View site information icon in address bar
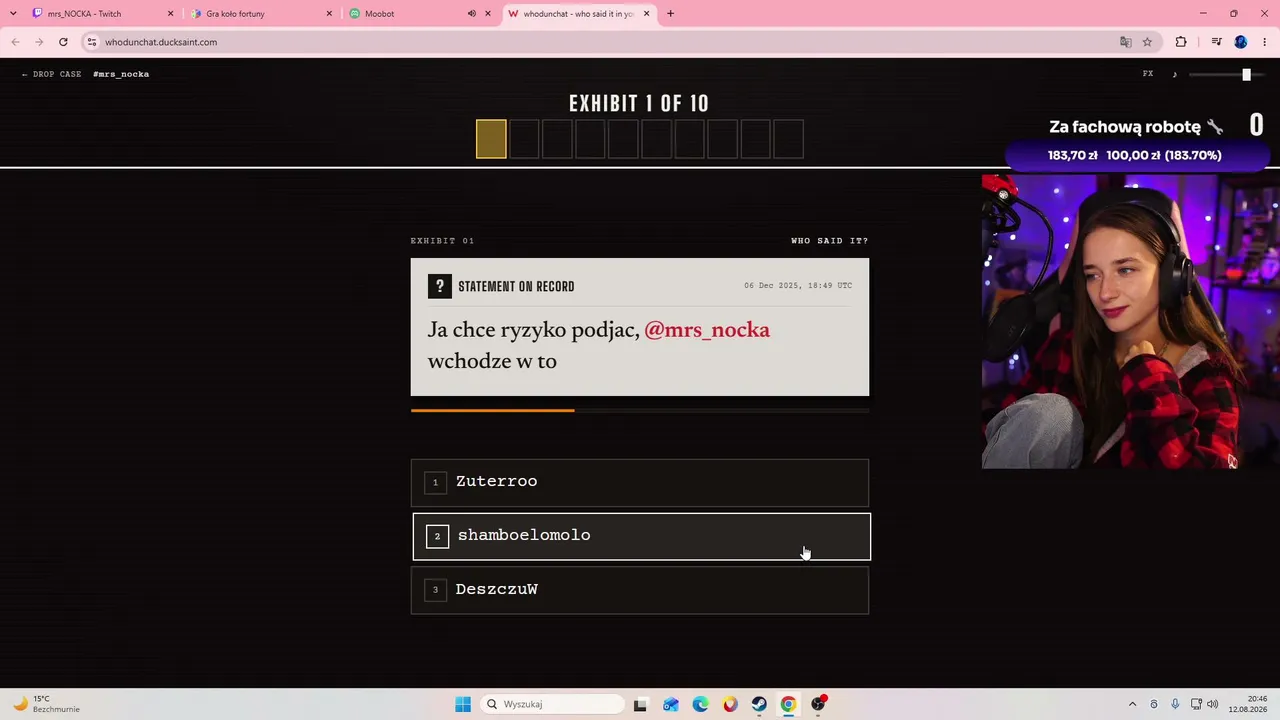Screen dimensions: 1280x720 [91, 42]
